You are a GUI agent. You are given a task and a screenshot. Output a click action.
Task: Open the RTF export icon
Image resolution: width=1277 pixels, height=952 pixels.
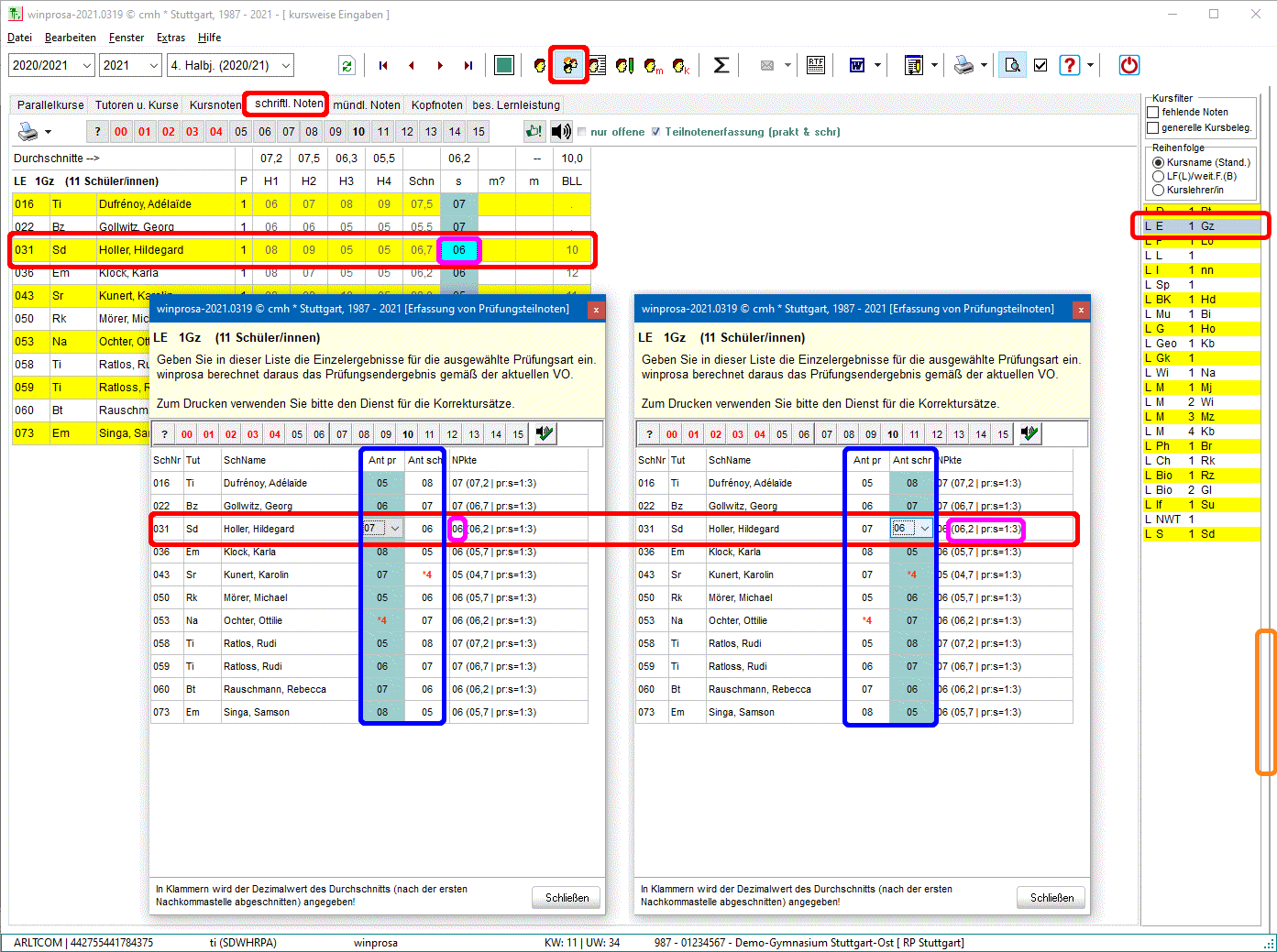click(x=816, y=65)
